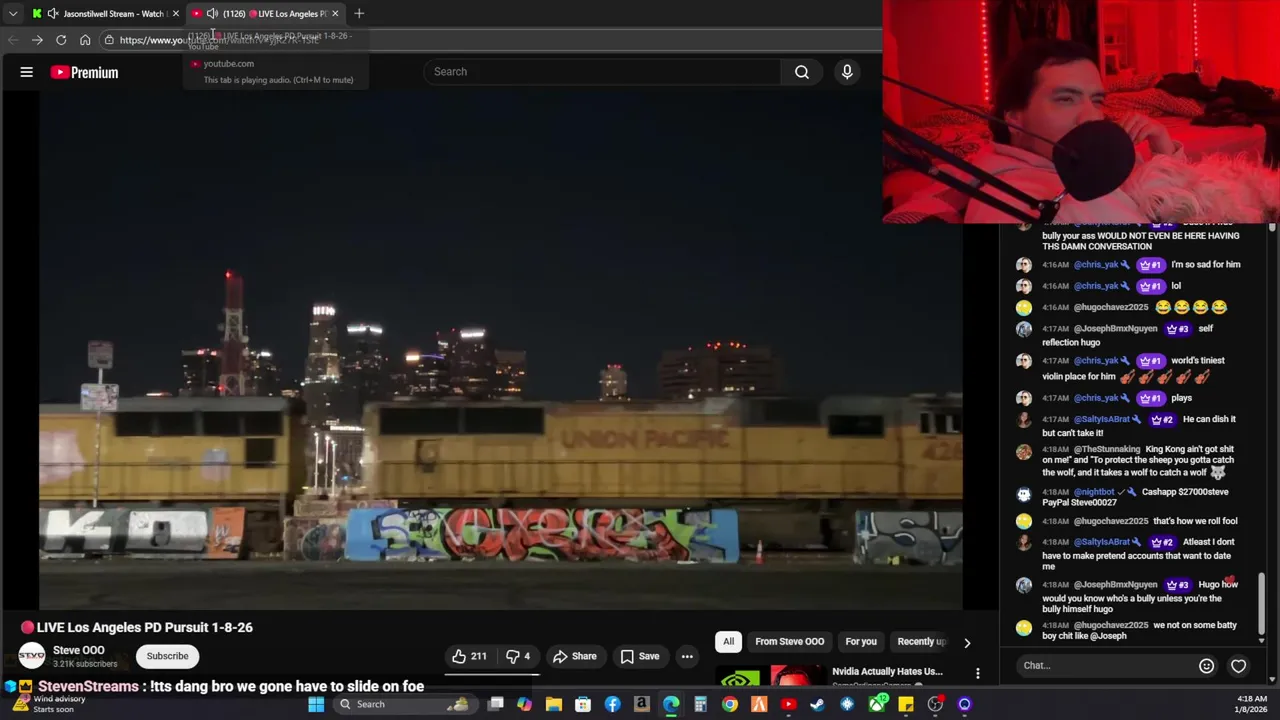Image resolution: width=1280 pixels, height=720 pixels.
Task: Open Xbox app on taskbar
Action: click(x=877, y=704)
